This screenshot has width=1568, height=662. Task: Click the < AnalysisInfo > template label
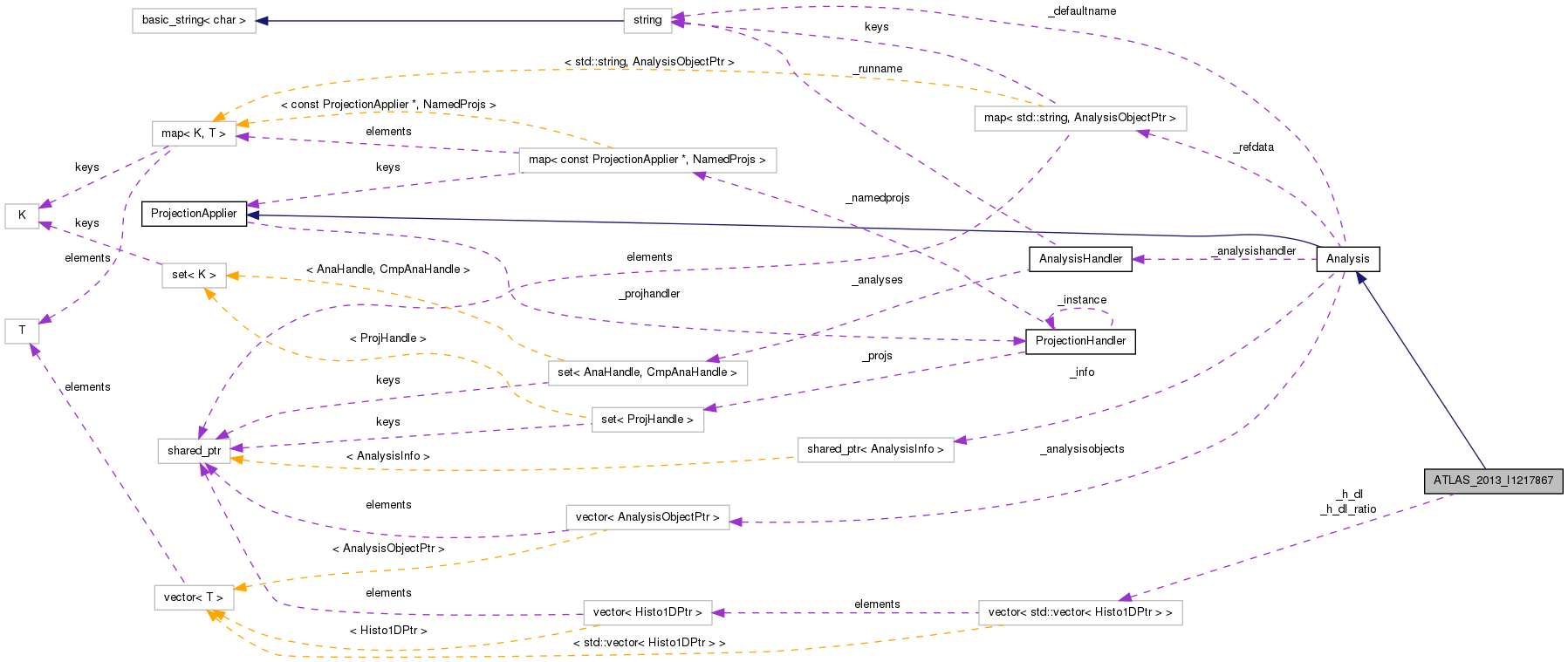click(x=388, y=456)
